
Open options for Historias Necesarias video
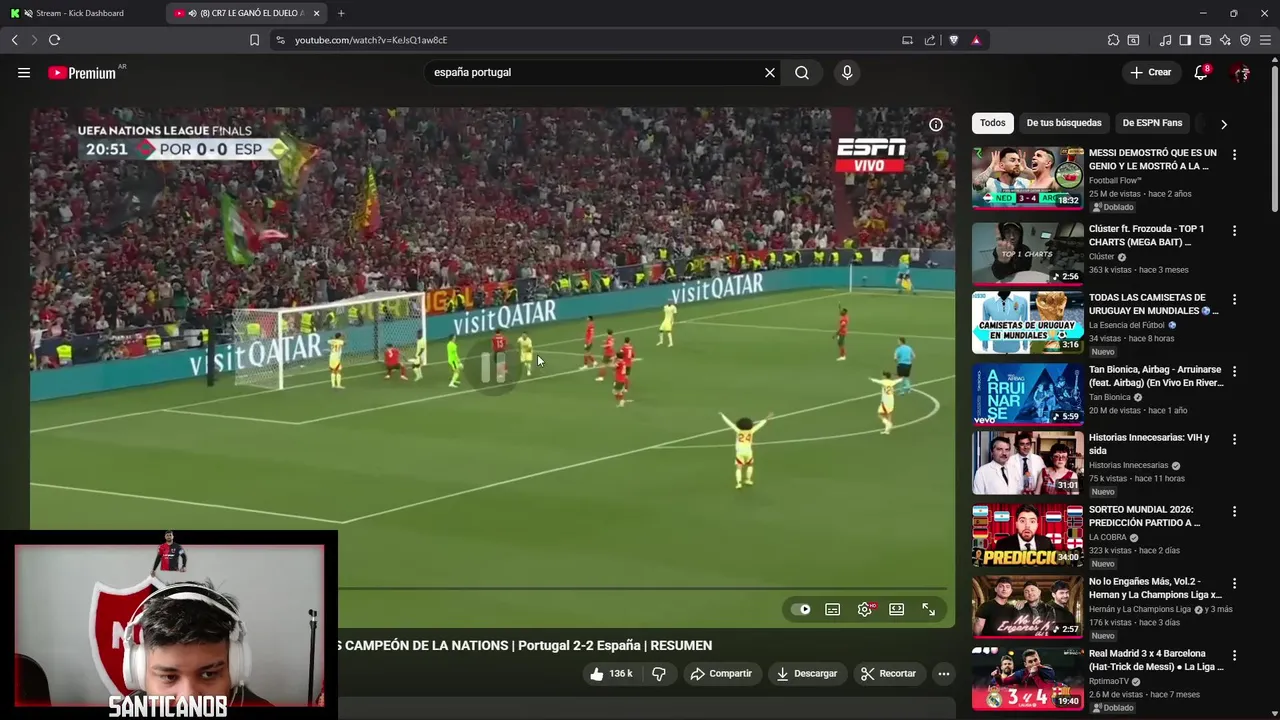coord(1234,439)
